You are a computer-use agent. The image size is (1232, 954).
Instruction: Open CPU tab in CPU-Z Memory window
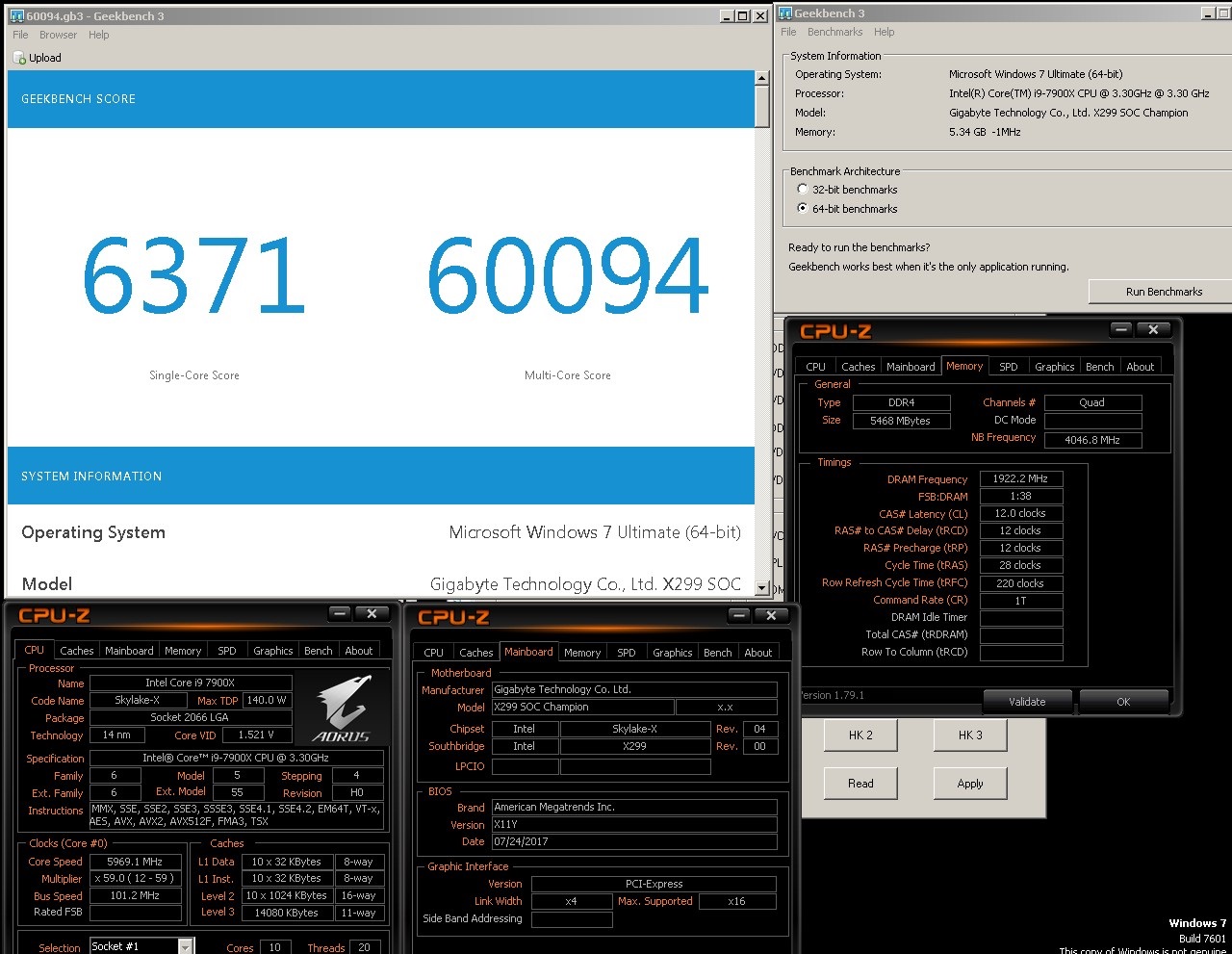(816, 367)
